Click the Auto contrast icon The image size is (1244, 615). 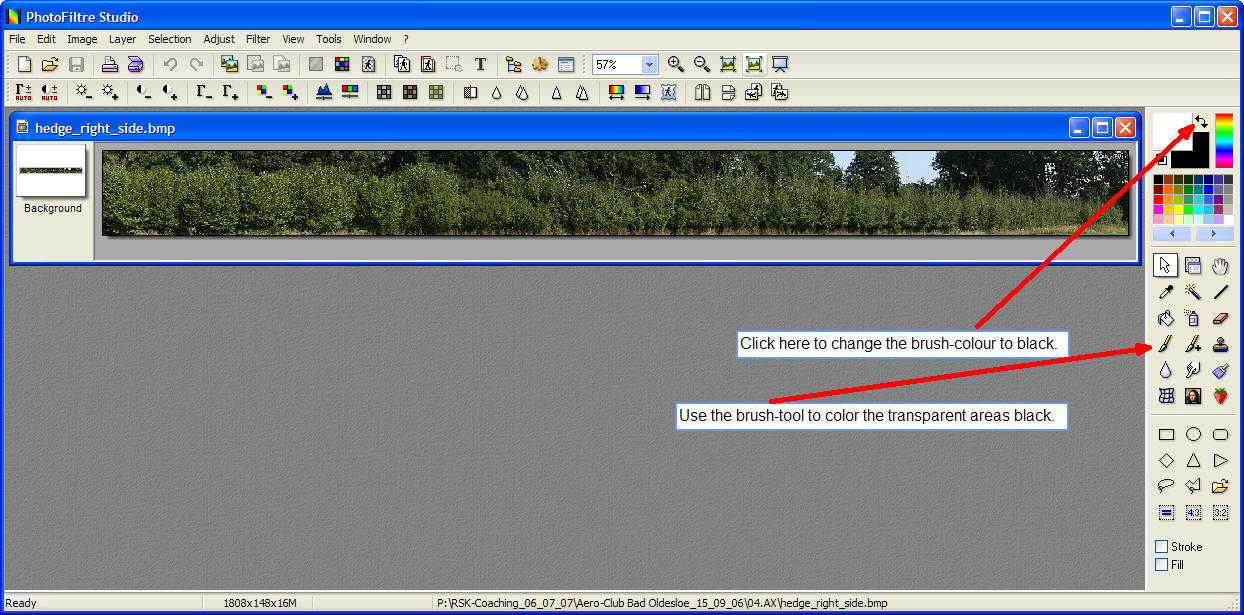[49, 92]
